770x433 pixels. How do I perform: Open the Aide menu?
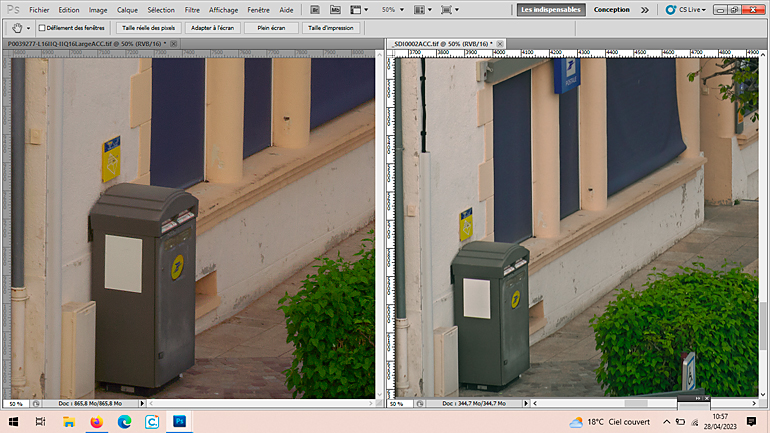286,10
